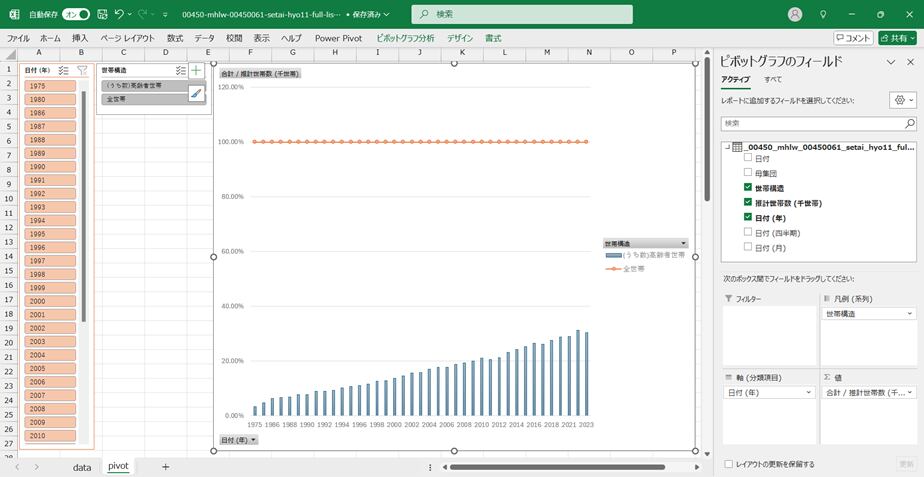The image size is (924, 477).
Task: Toggle the AutoSave switch
Action: [x=75, y=15]
